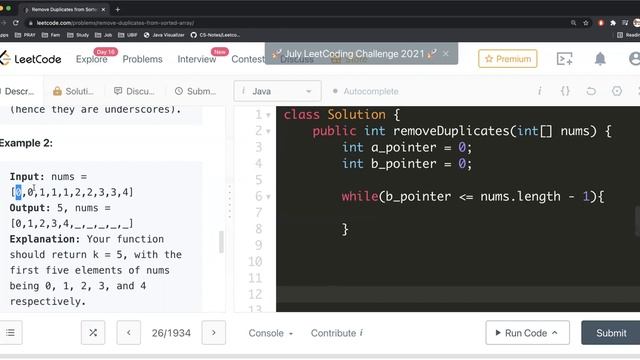Reset code to default with the revert icon
640x360 pixels.
point(591,91)
